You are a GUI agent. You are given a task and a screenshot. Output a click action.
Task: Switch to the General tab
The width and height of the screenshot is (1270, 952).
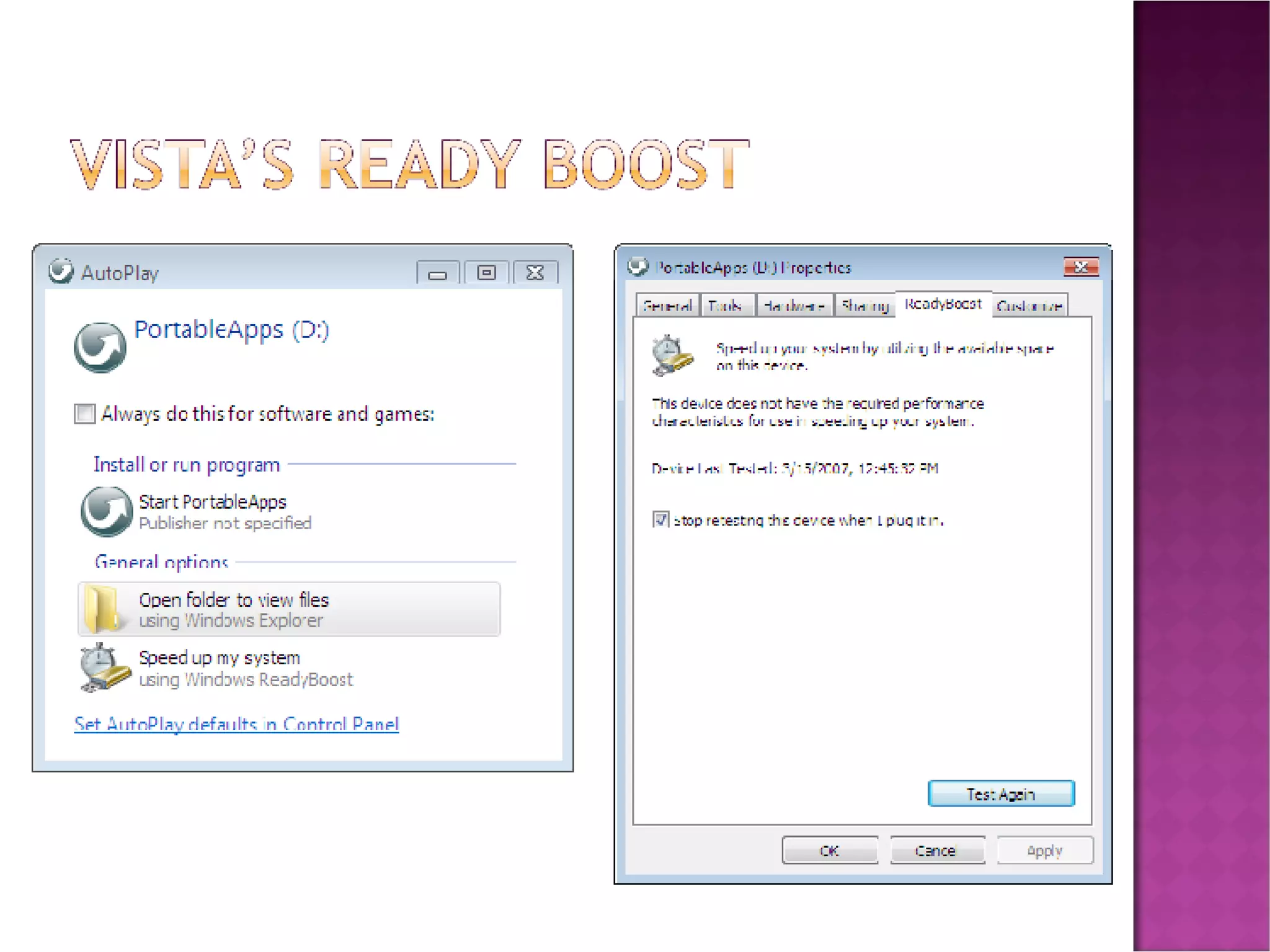(x=667, y=306)
